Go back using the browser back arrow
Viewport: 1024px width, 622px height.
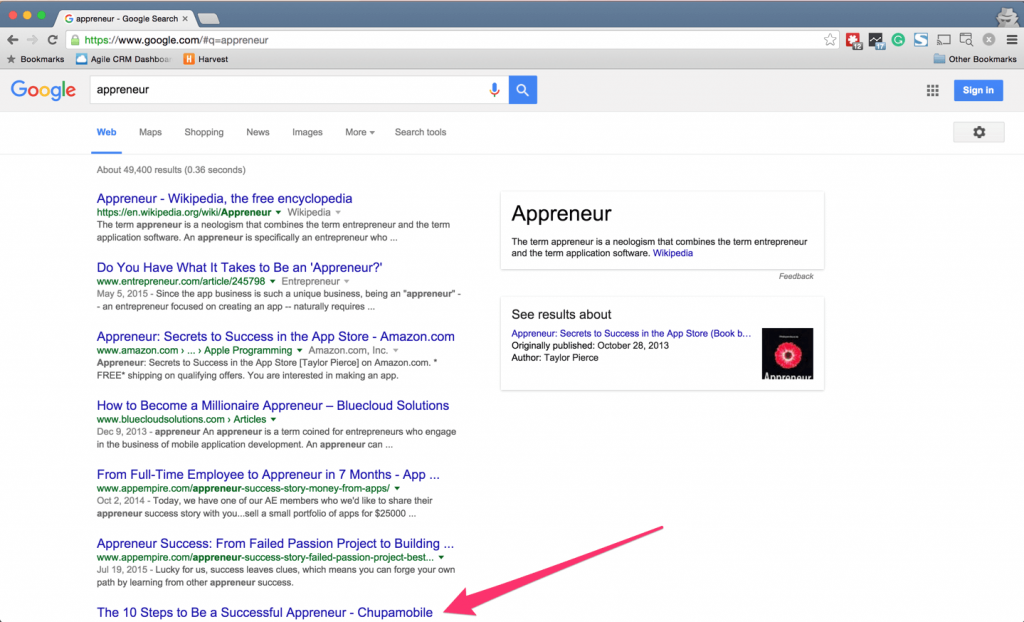pyautogui.click(x=12, y=40)
